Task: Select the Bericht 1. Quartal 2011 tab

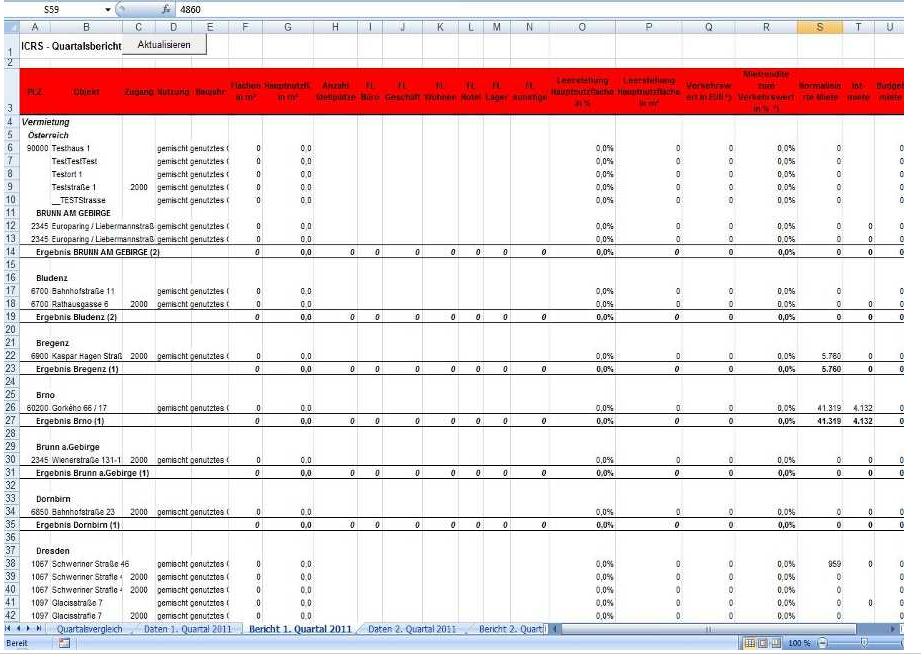Action: (300, 629)
